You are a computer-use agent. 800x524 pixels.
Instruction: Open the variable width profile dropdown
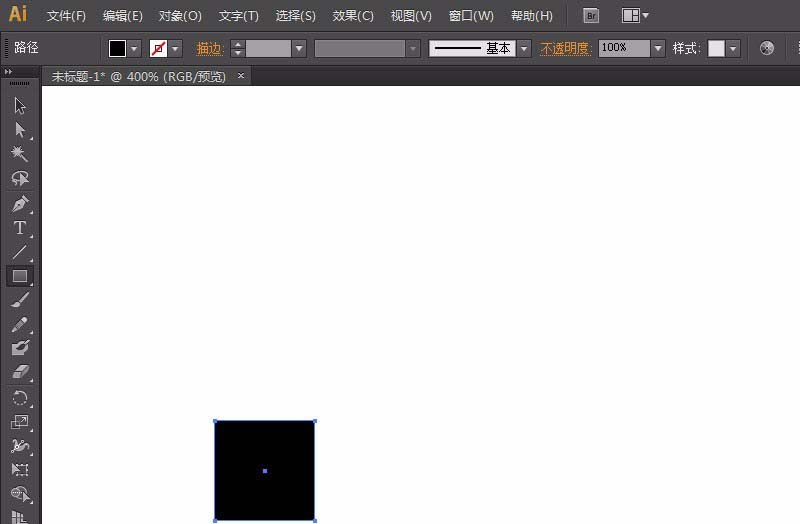tap(413, 49)
